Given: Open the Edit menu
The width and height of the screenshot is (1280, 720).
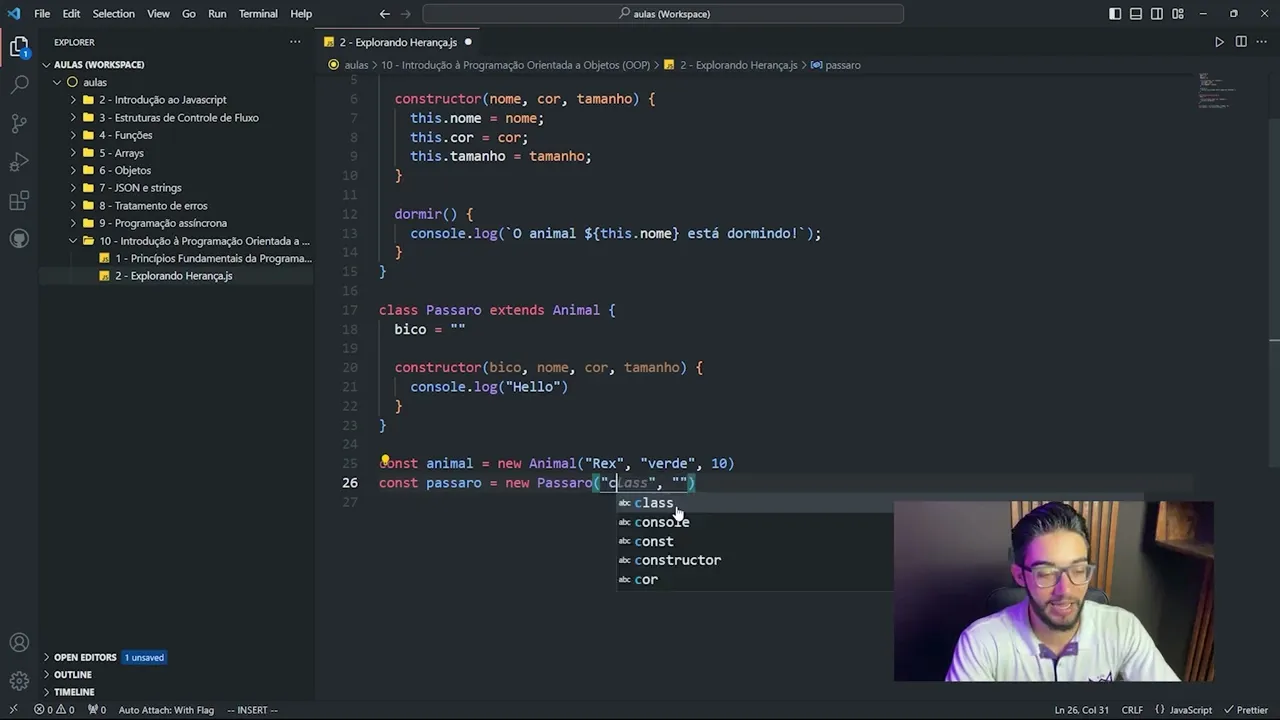Looking at the screenshot, I should [x=71, y=14].
